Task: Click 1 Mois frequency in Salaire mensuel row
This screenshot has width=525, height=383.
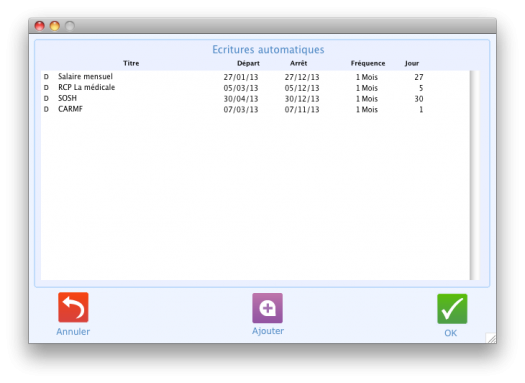Action: tap(367, 77)
